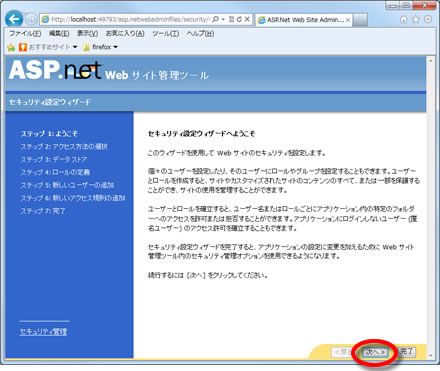Click the firefox folder icon
The height and width of the screenshot is (371, 440).
coord(86,47)
